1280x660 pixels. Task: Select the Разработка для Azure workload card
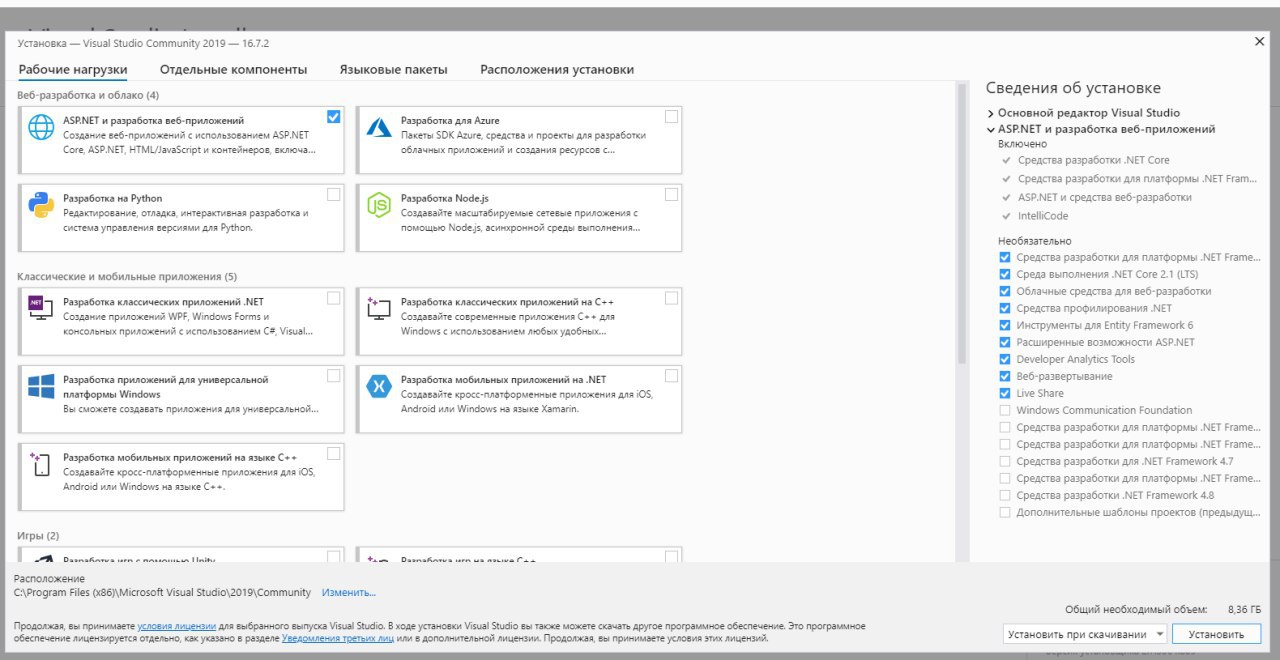point(519,138)
